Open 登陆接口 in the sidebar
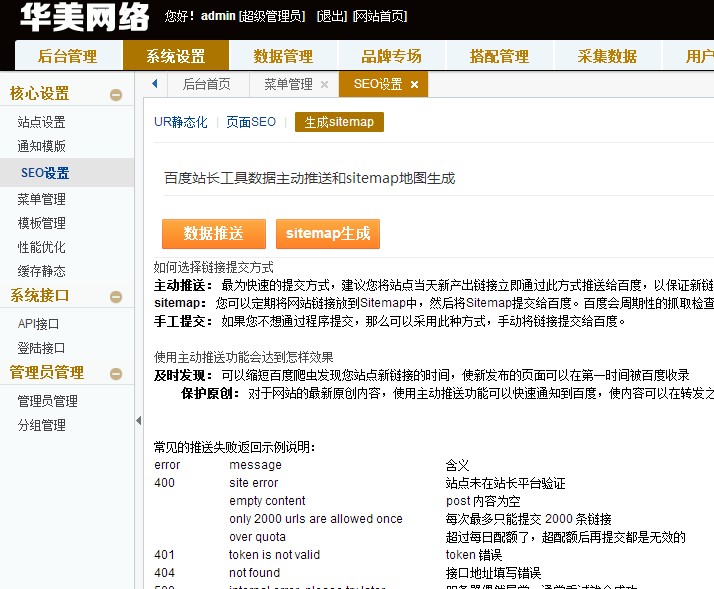The height and width of the screenshot is (589, 714). point(41,348)
